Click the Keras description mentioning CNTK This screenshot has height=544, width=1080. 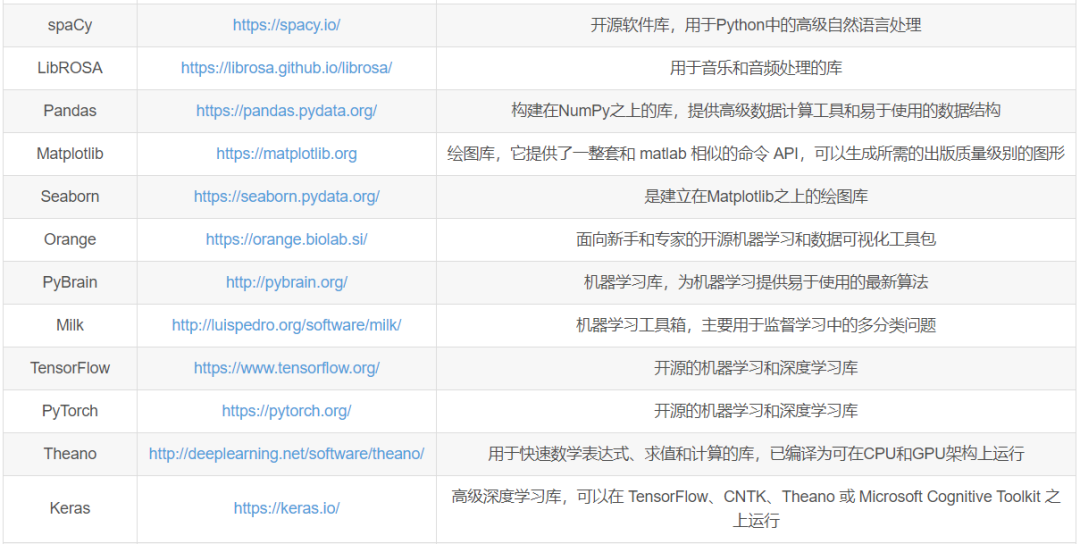click(x=756, y=509)
